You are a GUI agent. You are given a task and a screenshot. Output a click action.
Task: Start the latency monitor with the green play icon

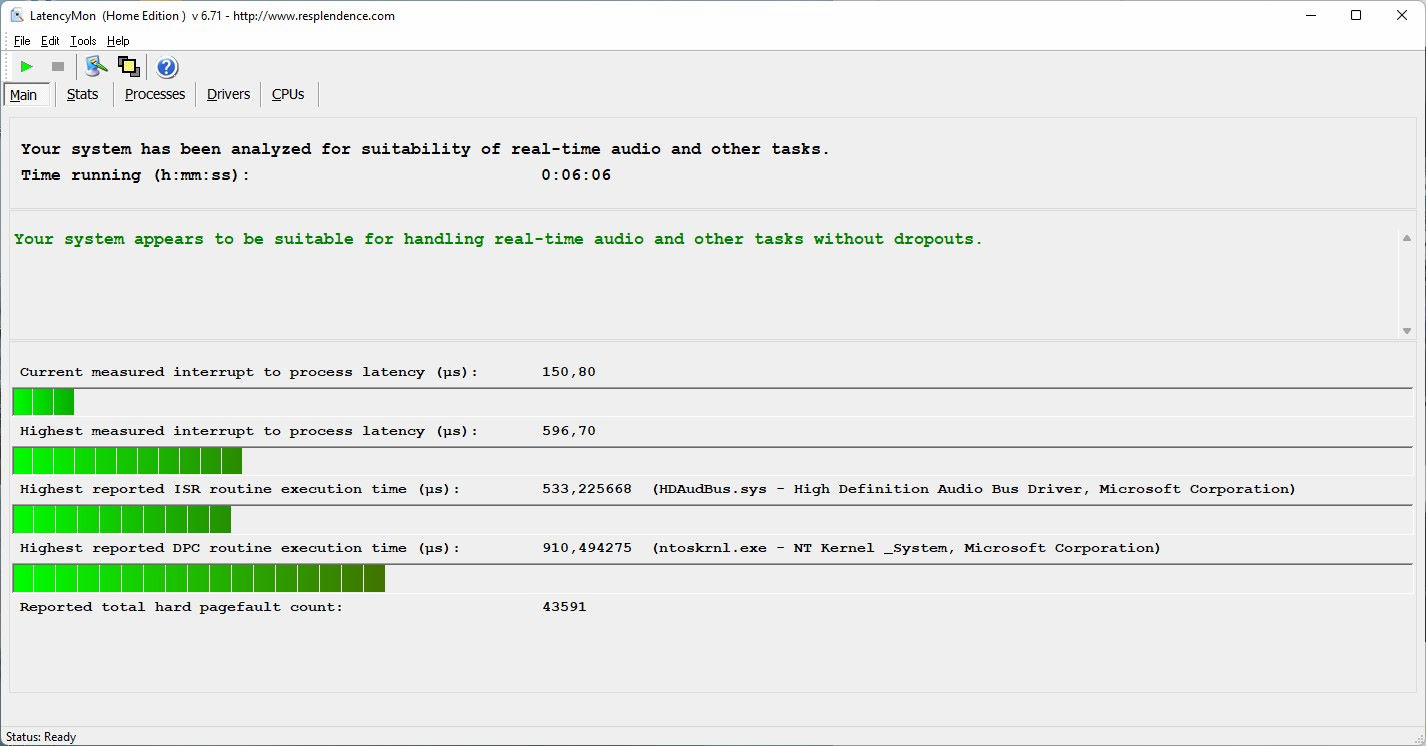tap(27, 67)
